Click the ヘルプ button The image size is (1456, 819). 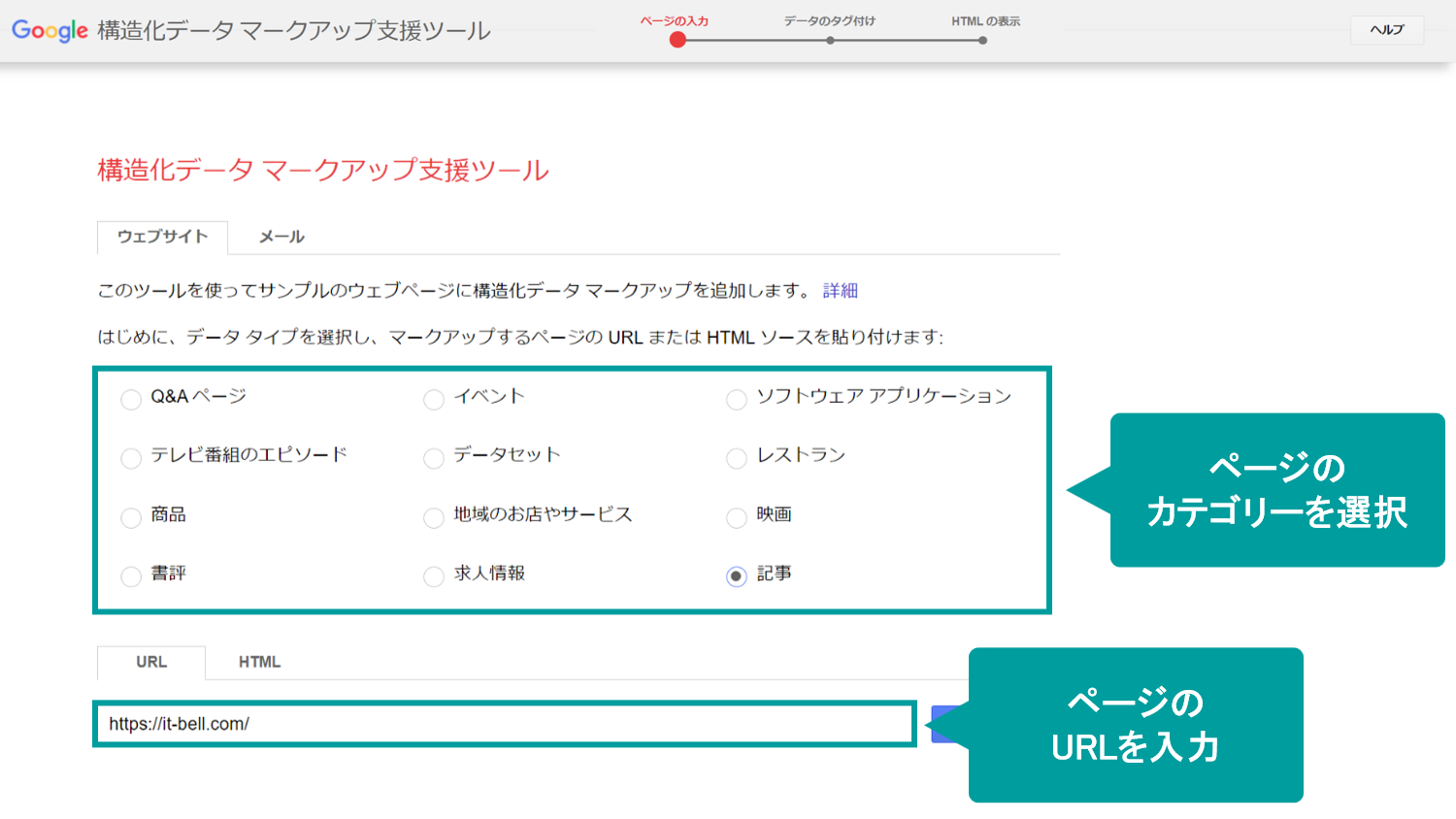(1387, 30)
